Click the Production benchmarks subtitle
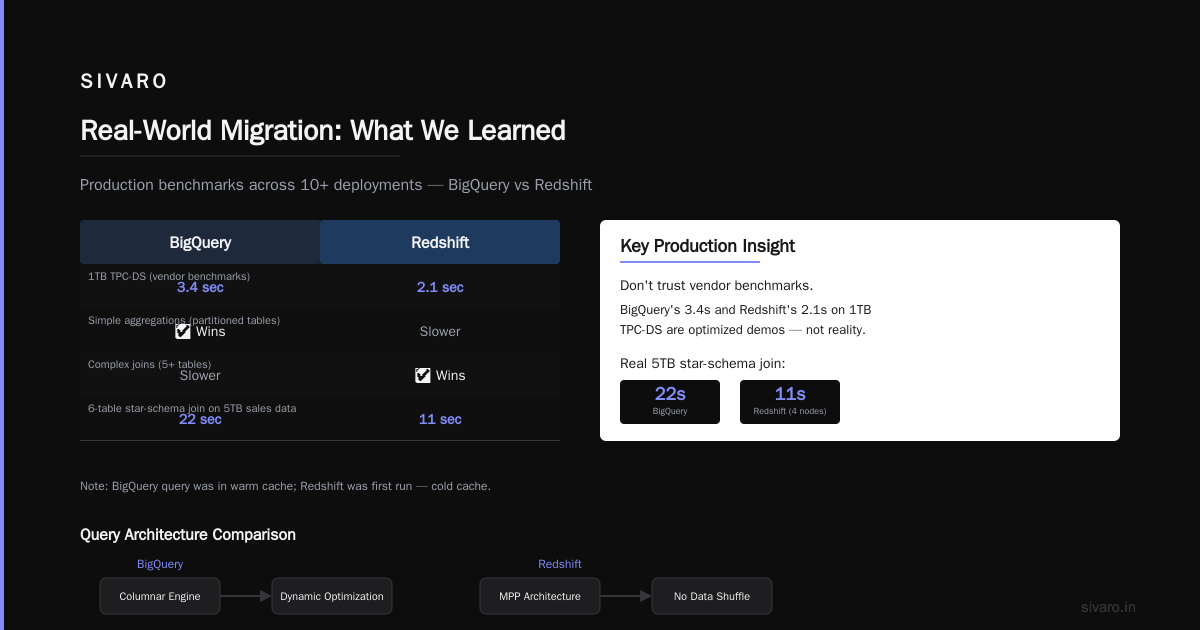1200x630 pixels. 336,185
